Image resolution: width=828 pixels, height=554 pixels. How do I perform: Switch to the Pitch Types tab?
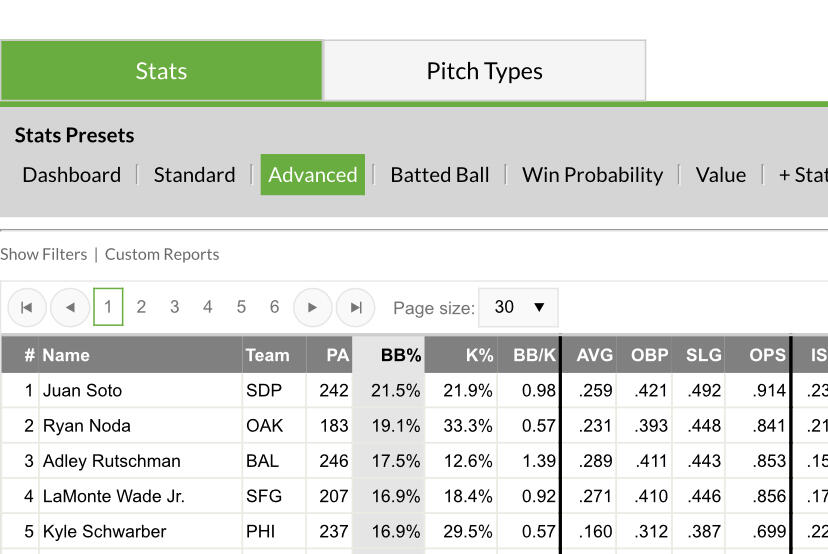click(484, 71)
